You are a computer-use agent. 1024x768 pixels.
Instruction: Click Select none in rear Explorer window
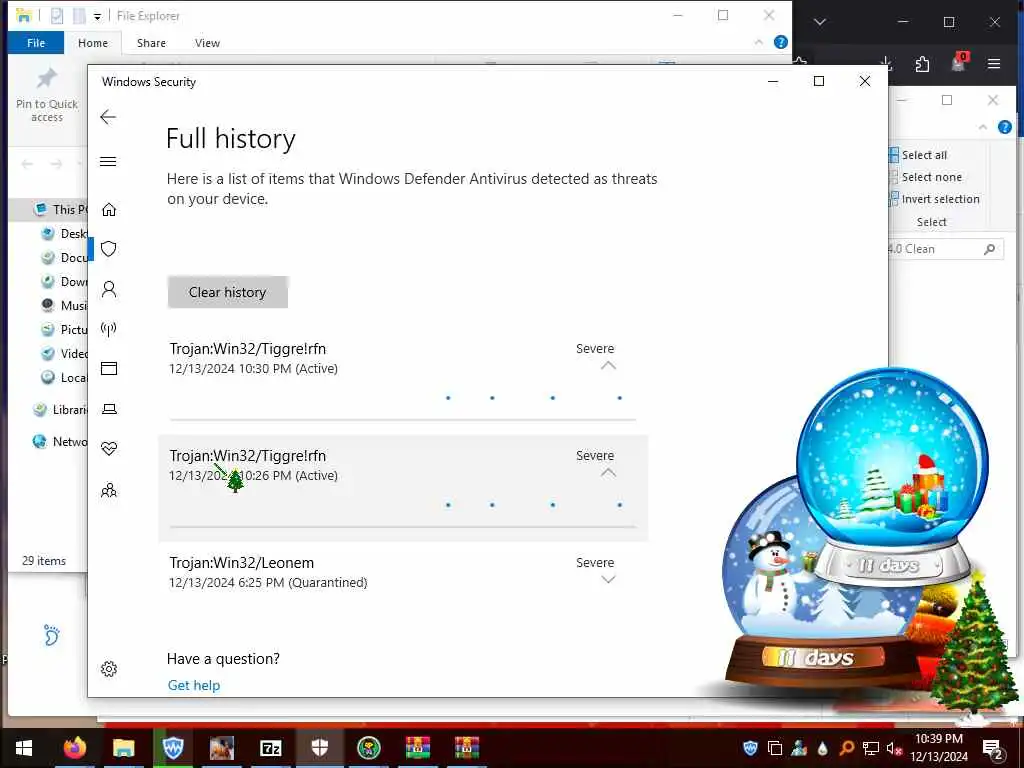926,177
